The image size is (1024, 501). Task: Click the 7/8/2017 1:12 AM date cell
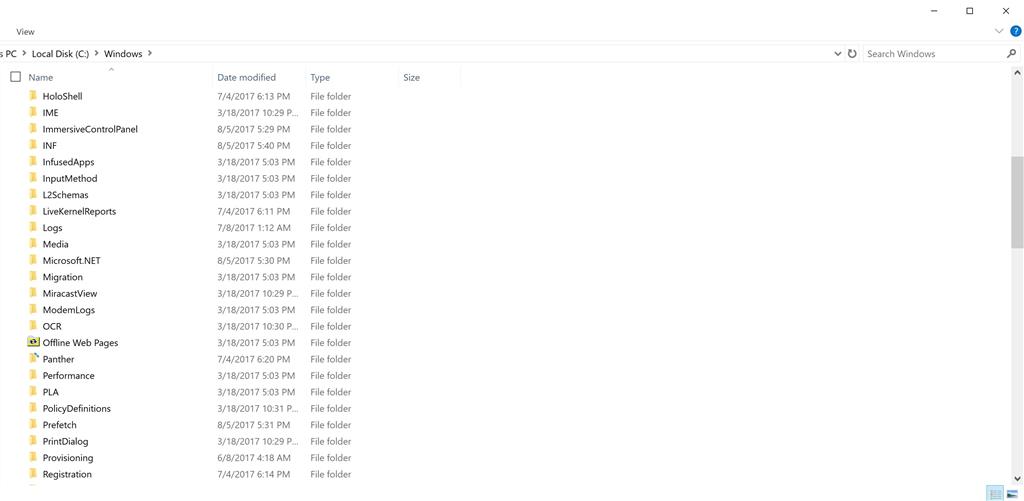[x=254, y=227]
